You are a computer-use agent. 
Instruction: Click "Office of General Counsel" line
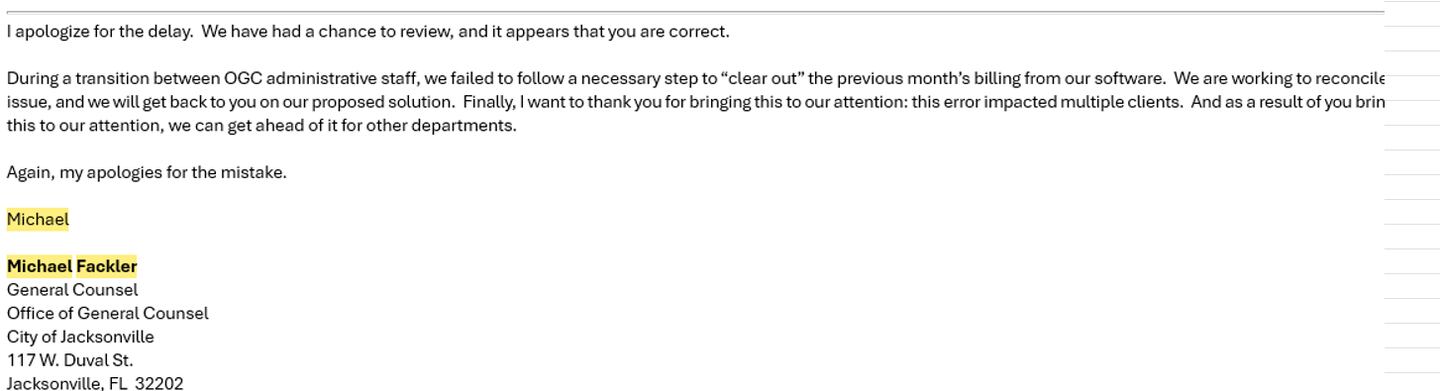click(x=107, y=313)
